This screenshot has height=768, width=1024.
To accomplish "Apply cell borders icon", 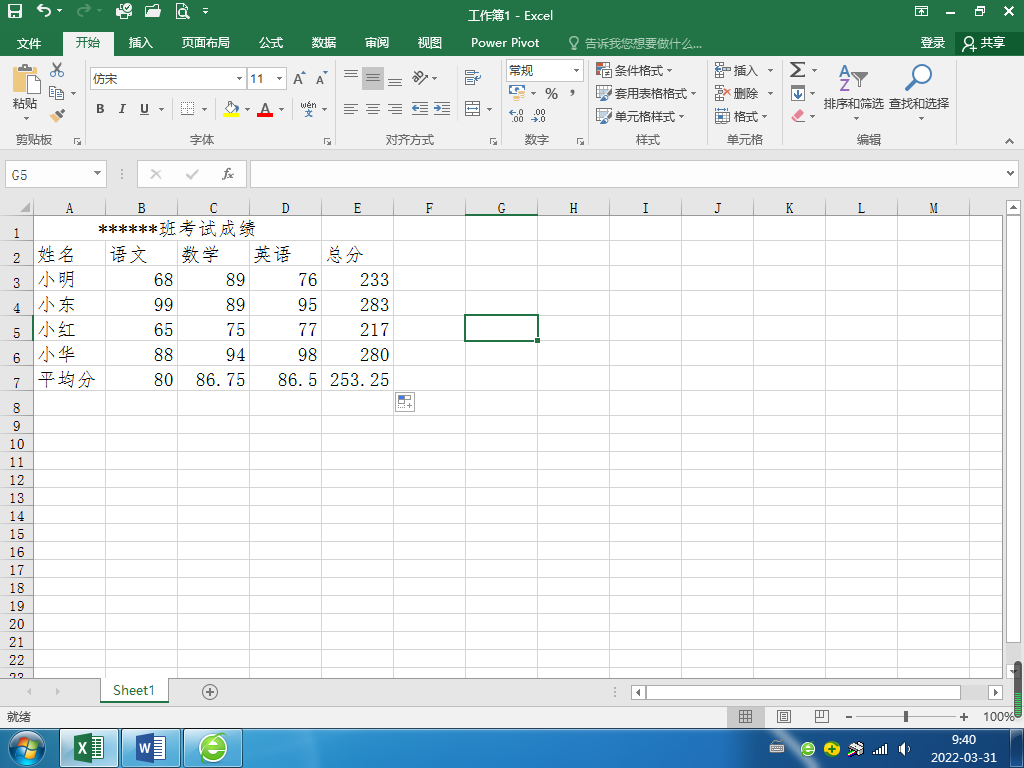I will [187, 108].
